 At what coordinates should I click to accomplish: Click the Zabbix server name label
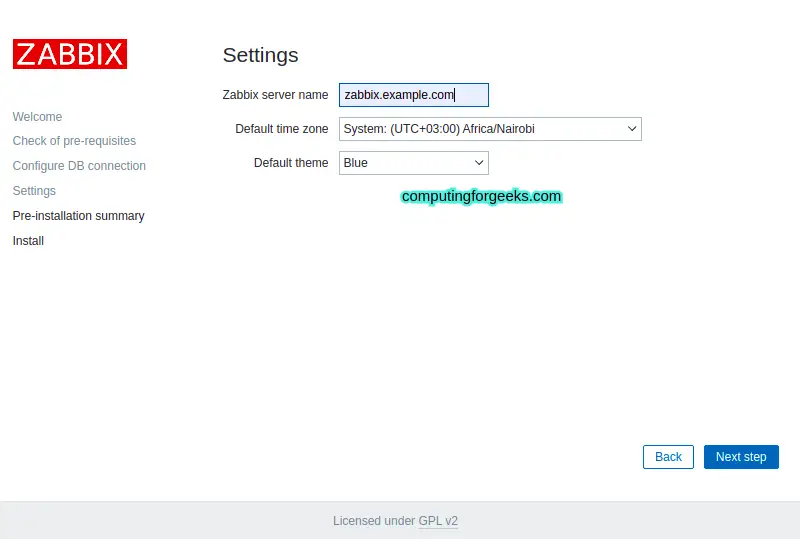tap(276, 95)
